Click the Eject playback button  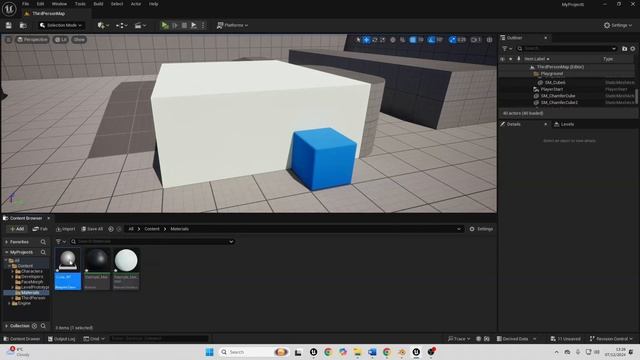click(194, 25)
